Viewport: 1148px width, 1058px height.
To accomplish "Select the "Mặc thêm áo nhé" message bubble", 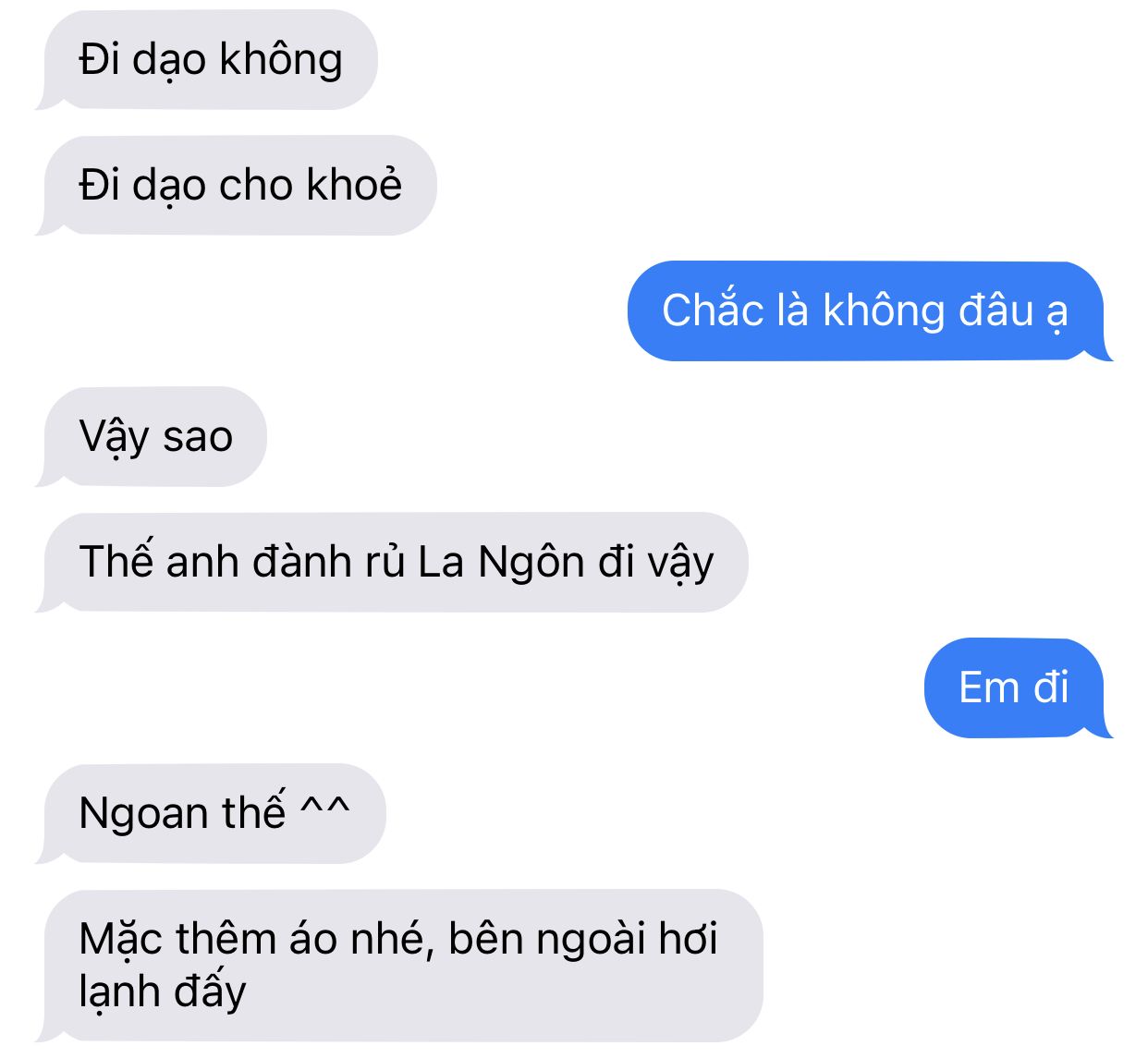I will click(x=403, y=965).
